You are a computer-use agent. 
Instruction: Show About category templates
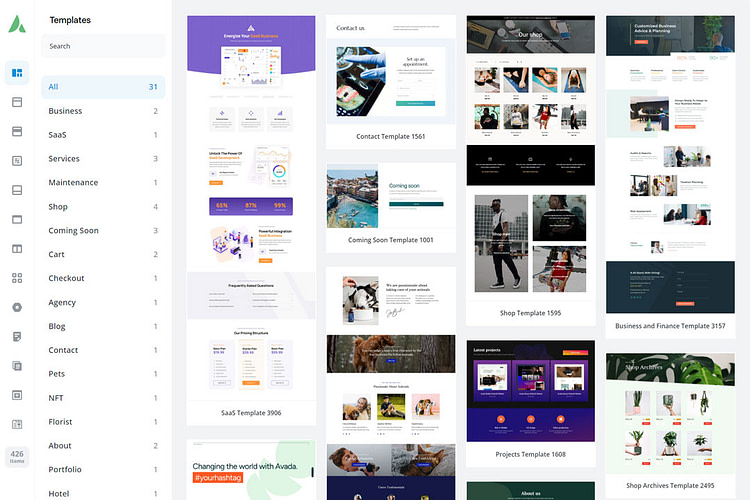tap(103, 445)
